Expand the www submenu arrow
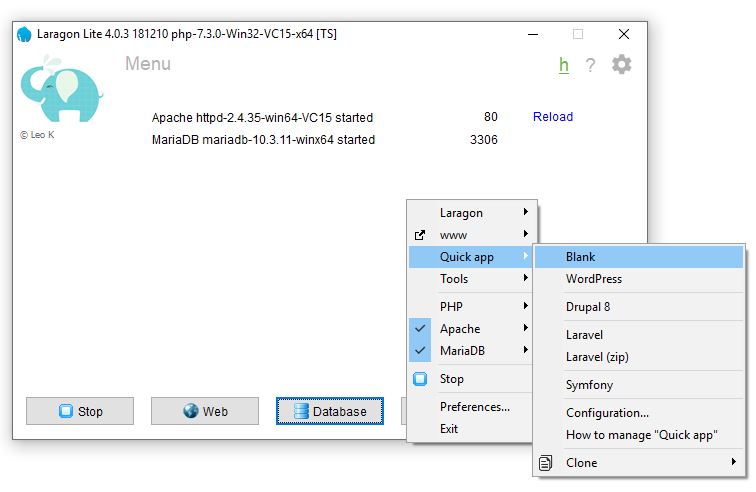Viewport: 756px width, 492px height. (x=526, y=234)
